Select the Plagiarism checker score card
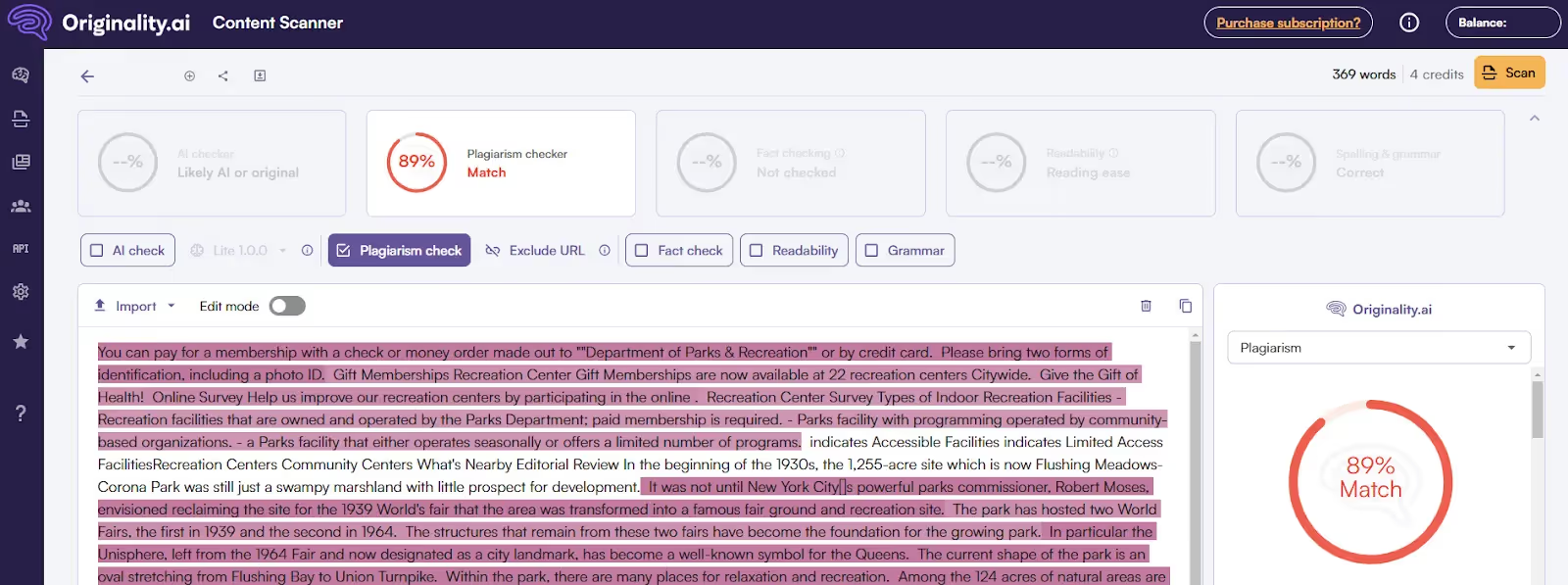The width and height of the screenshot is (1568, 585). point(501,163)
